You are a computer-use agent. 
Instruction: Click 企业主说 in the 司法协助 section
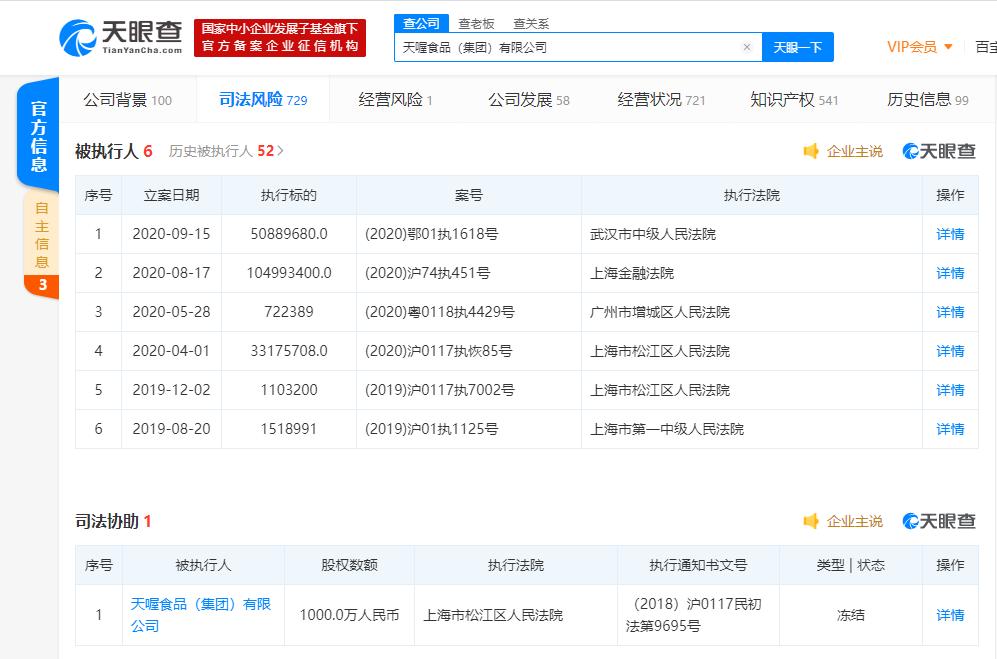pos(855,522)
